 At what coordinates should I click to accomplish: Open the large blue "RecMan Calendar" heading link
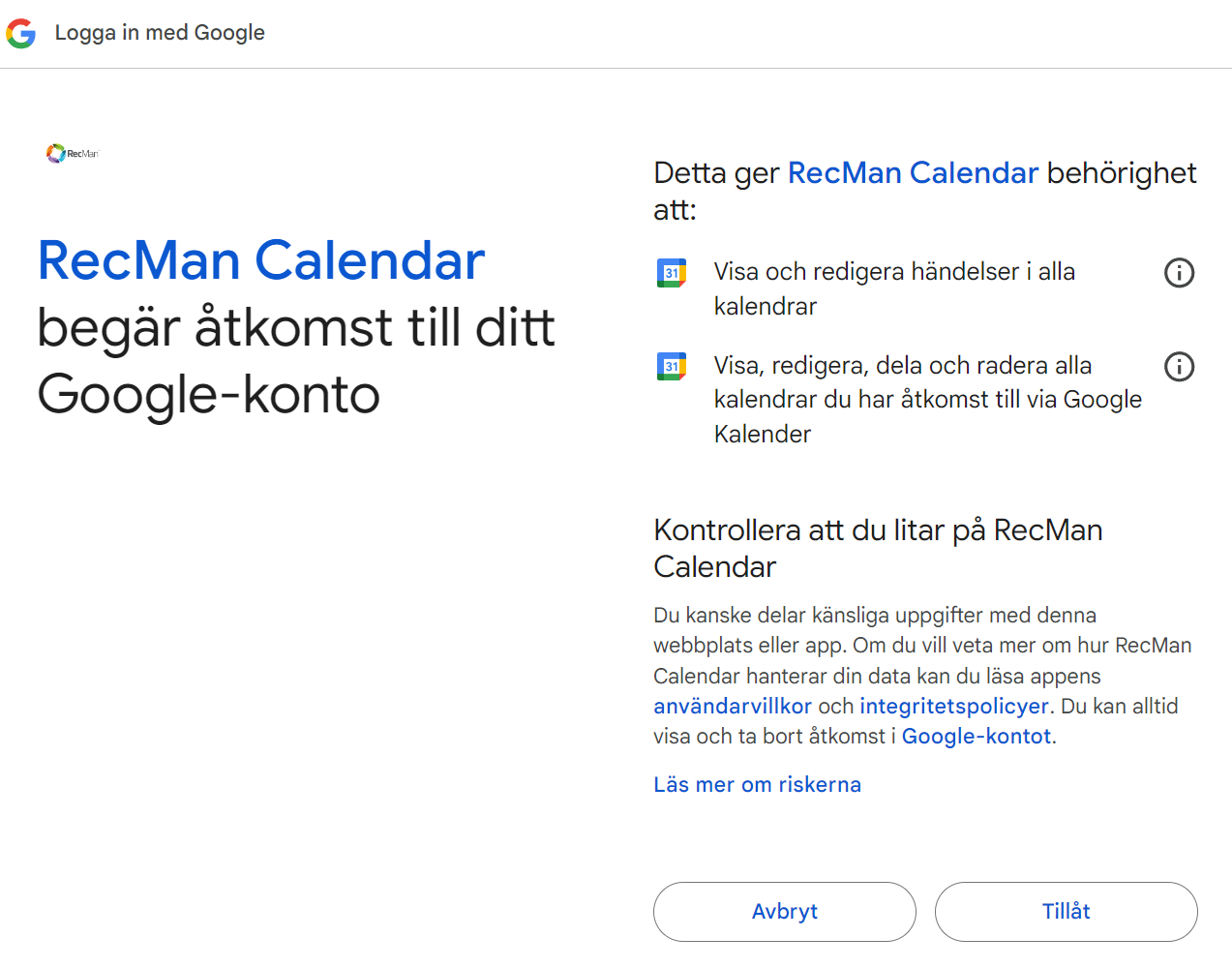(x=261, y=261)
